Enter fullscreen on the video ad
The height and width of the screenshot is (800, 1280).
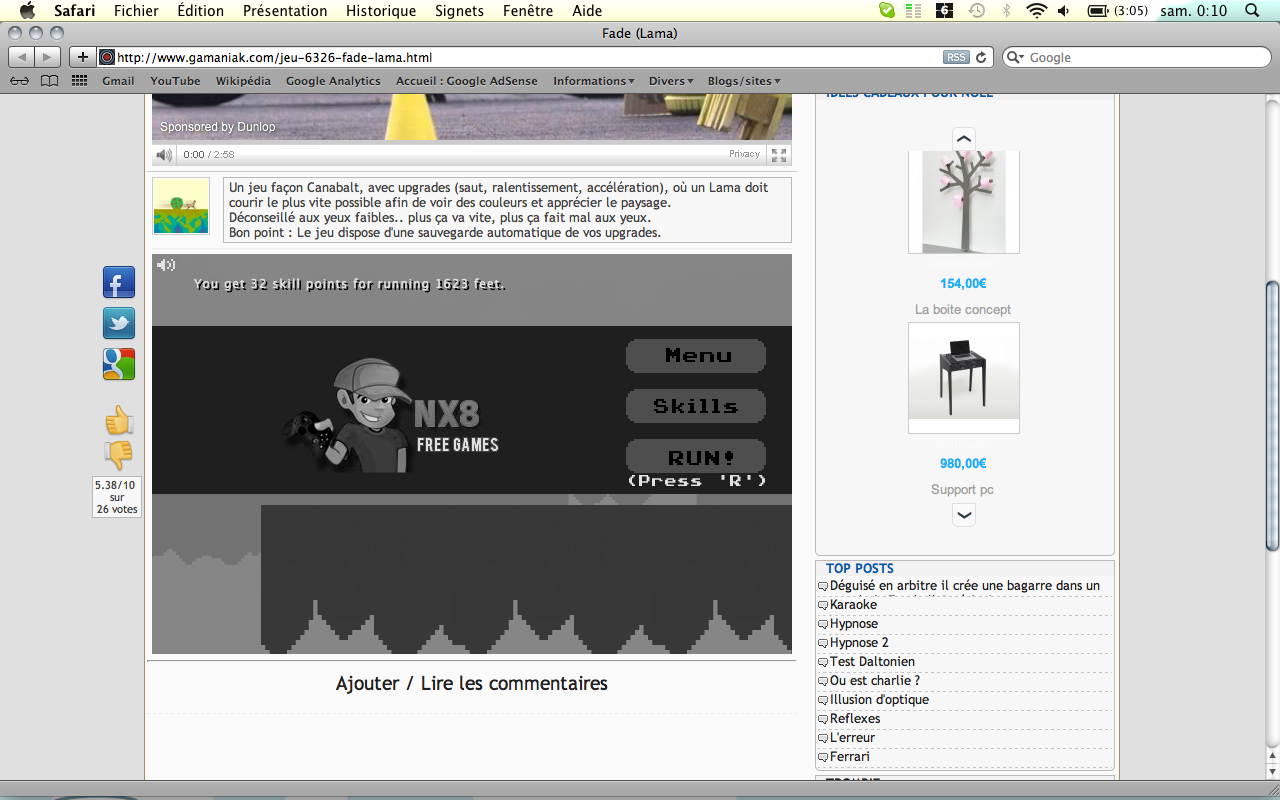pyautogui.click(x=779, y=155)
